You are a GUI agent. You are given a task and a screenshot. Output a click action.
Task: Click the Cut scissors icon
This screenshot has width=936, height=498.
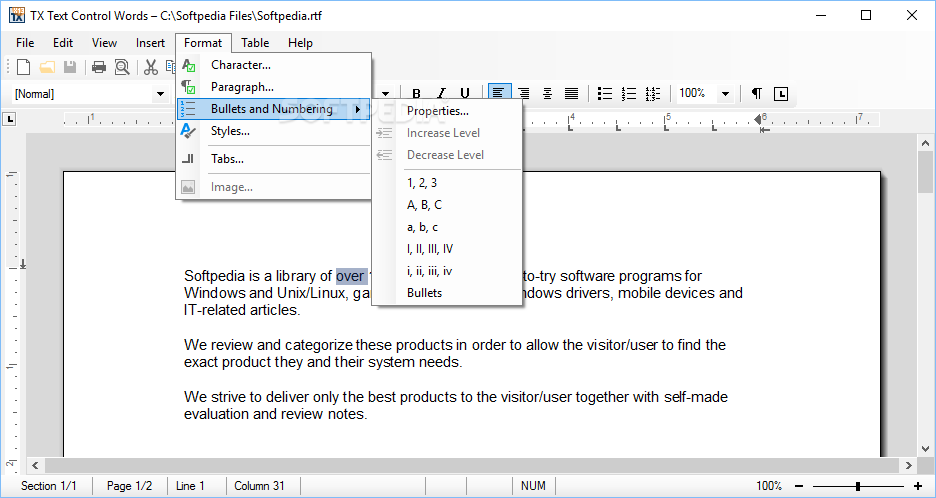click(x=151, y=67)
